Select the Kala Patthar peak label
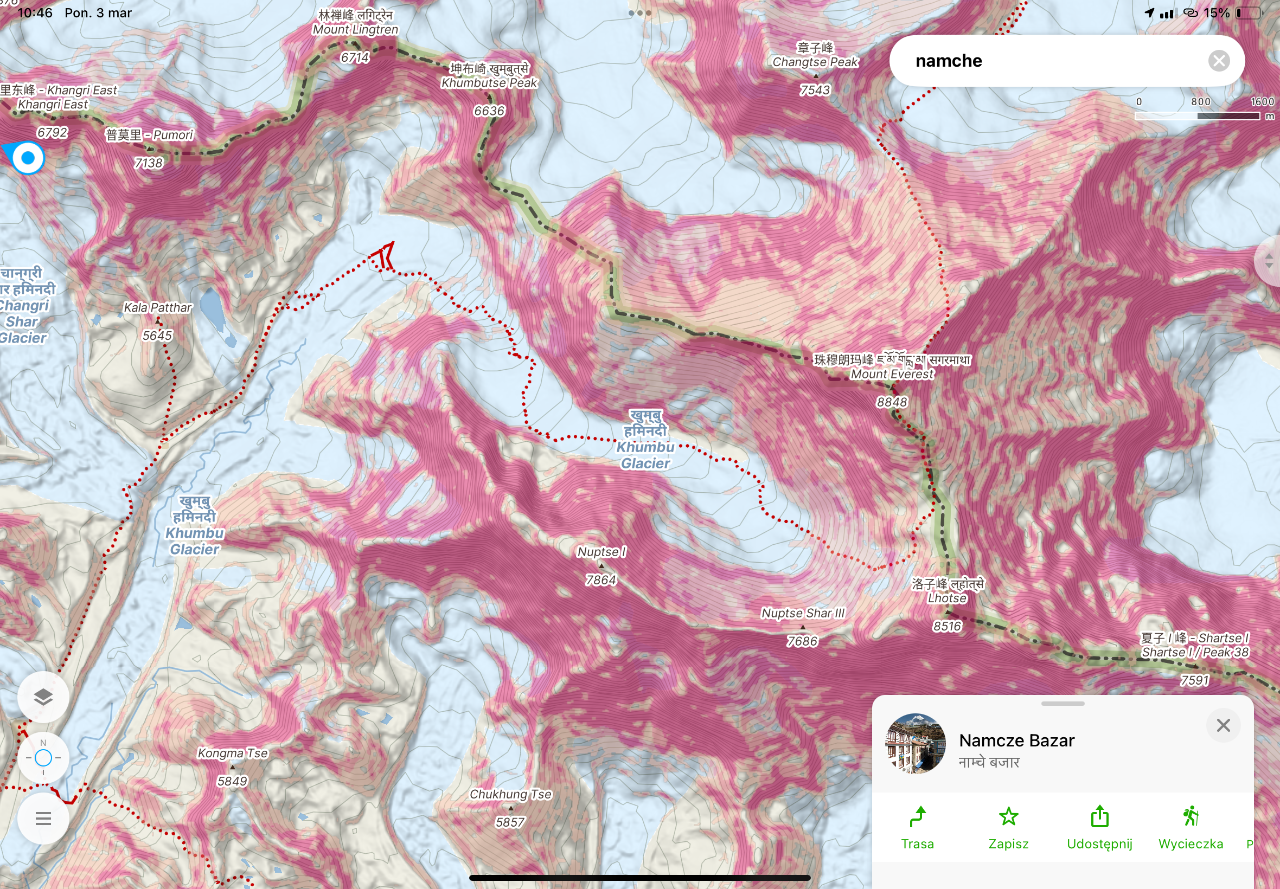 pos(157,308)
